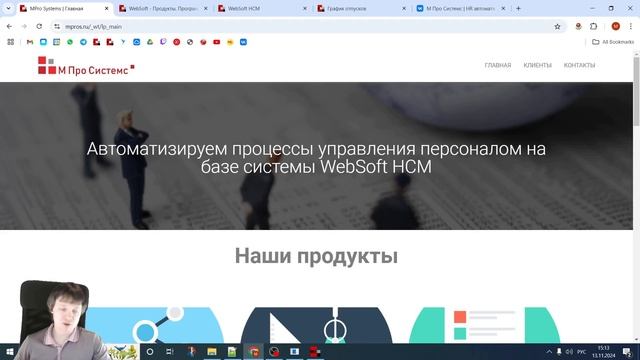Switch to the График отпусков tab
Viewport: 640px width, 360px height.
pyautogui.click(x=362, y=8)
